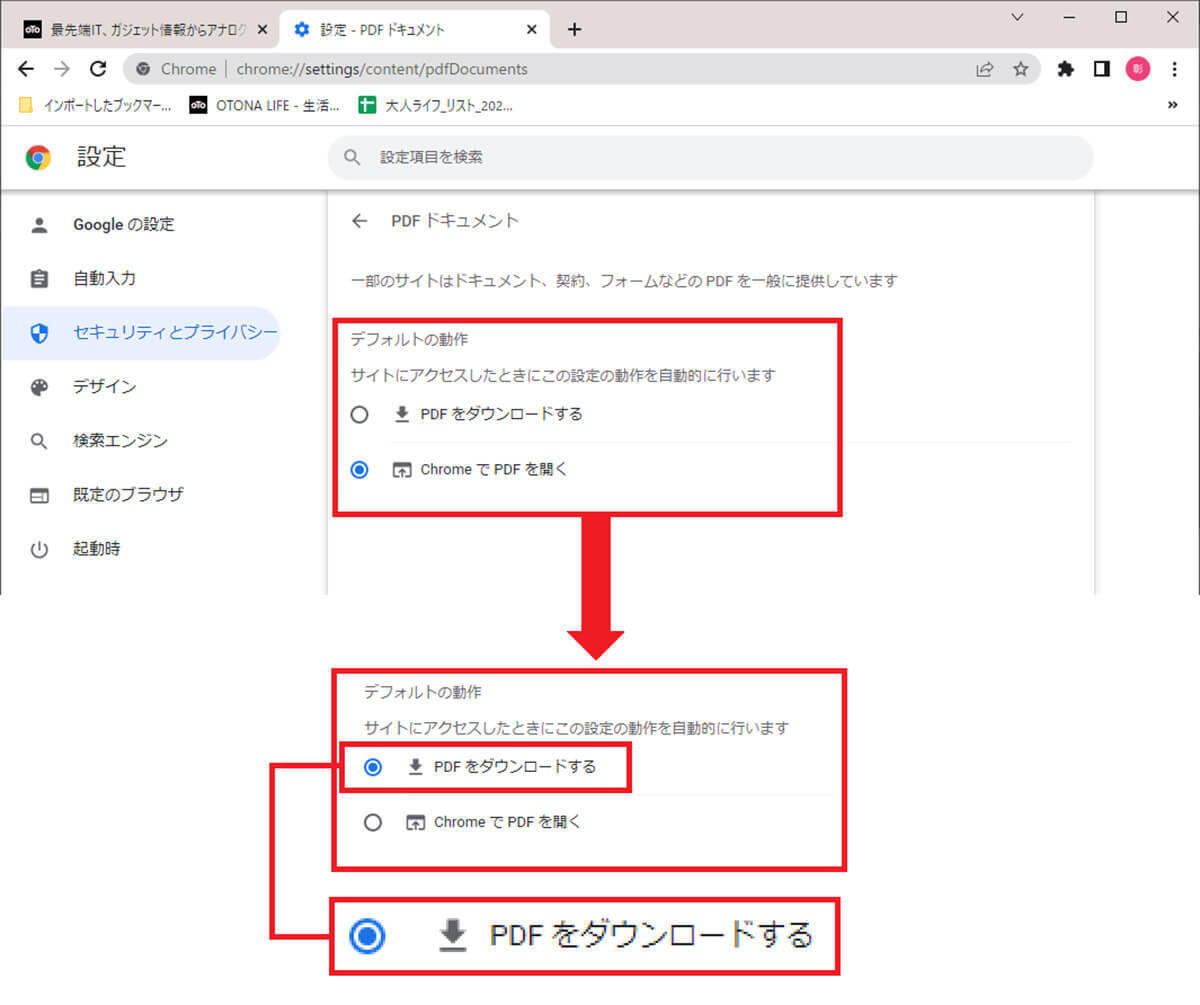The width and height of the screenshot is (1200, 1005).
Task: Expand the hidden bookmarks chevron
Action: tap(1172, 105)
